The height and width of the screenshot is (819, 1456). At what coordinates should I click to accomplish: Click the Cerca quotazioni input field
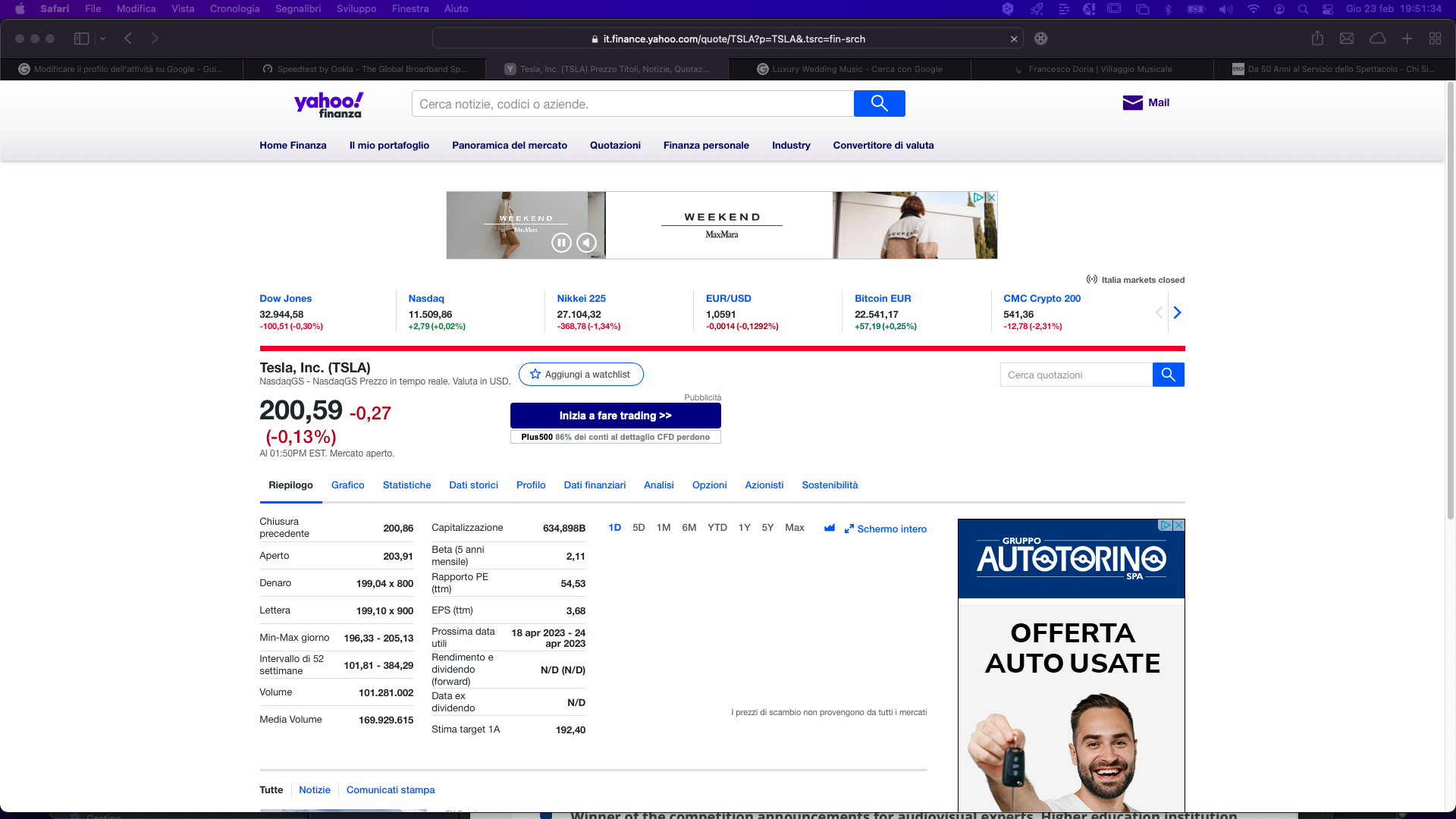point(1076,375)
